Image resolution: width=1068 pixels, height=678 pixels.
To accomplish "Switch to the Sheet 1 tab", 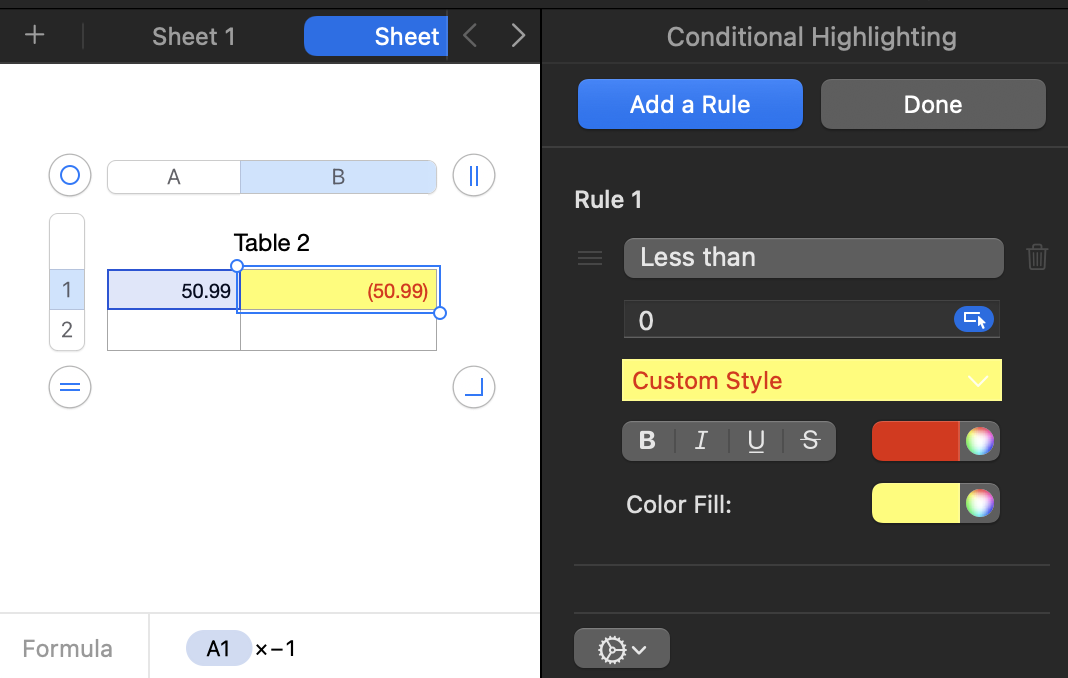I will (x=194, y=37).
